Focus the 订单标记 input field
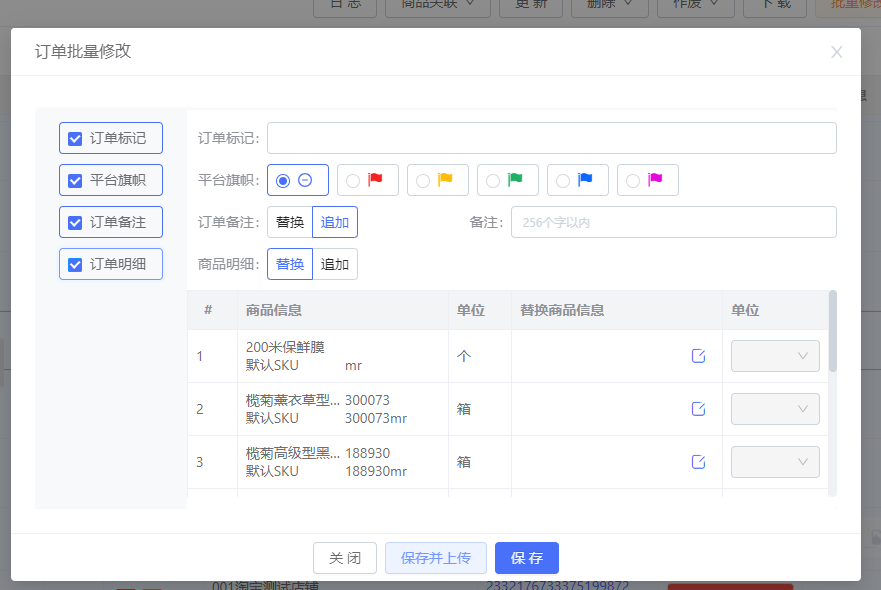The width and height of the screenshot is (881, 590). tap(552, 138)
